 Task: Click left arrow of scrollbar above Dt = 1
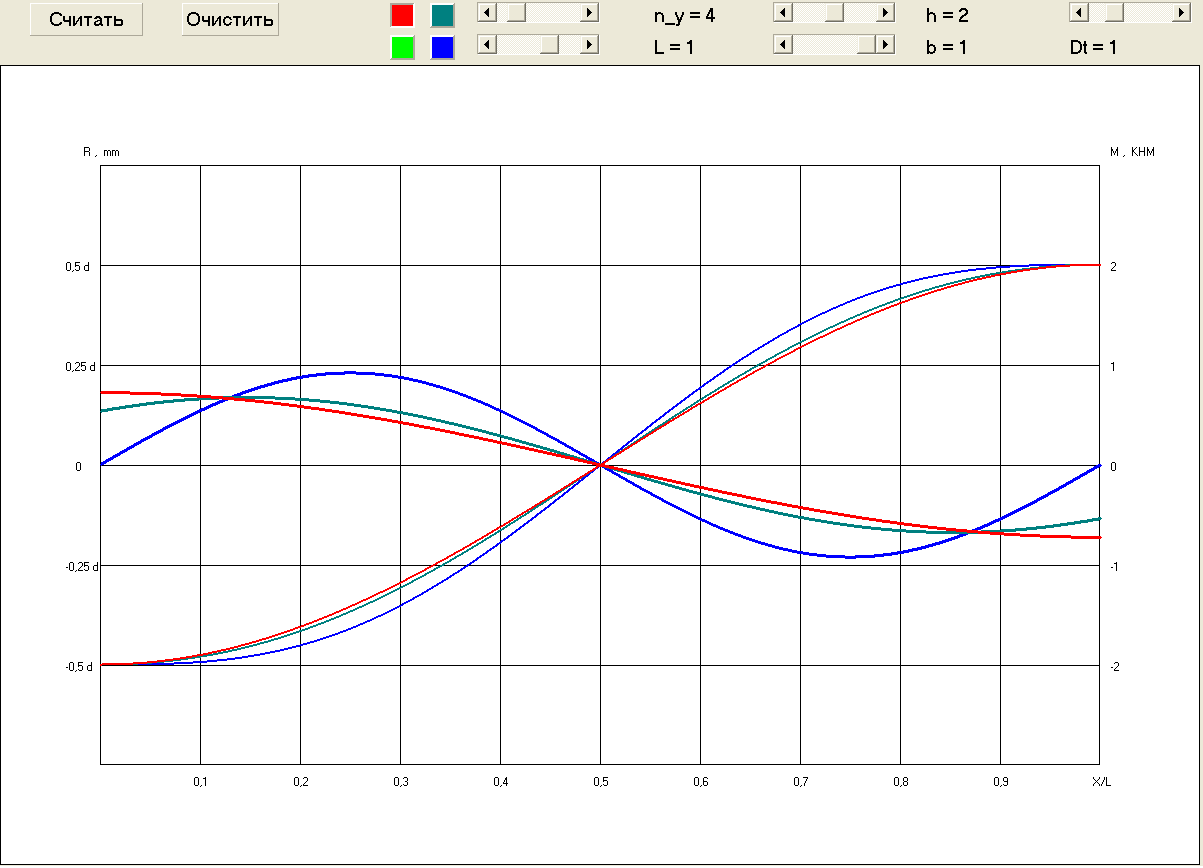(x=1078, y=12)
